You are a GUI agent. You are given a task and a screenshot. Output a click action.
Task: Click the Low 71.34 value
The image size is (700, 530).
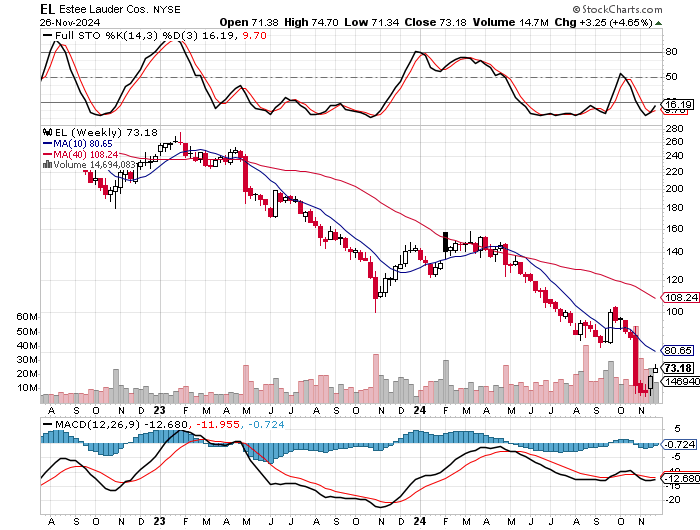[x=371, y=22]
